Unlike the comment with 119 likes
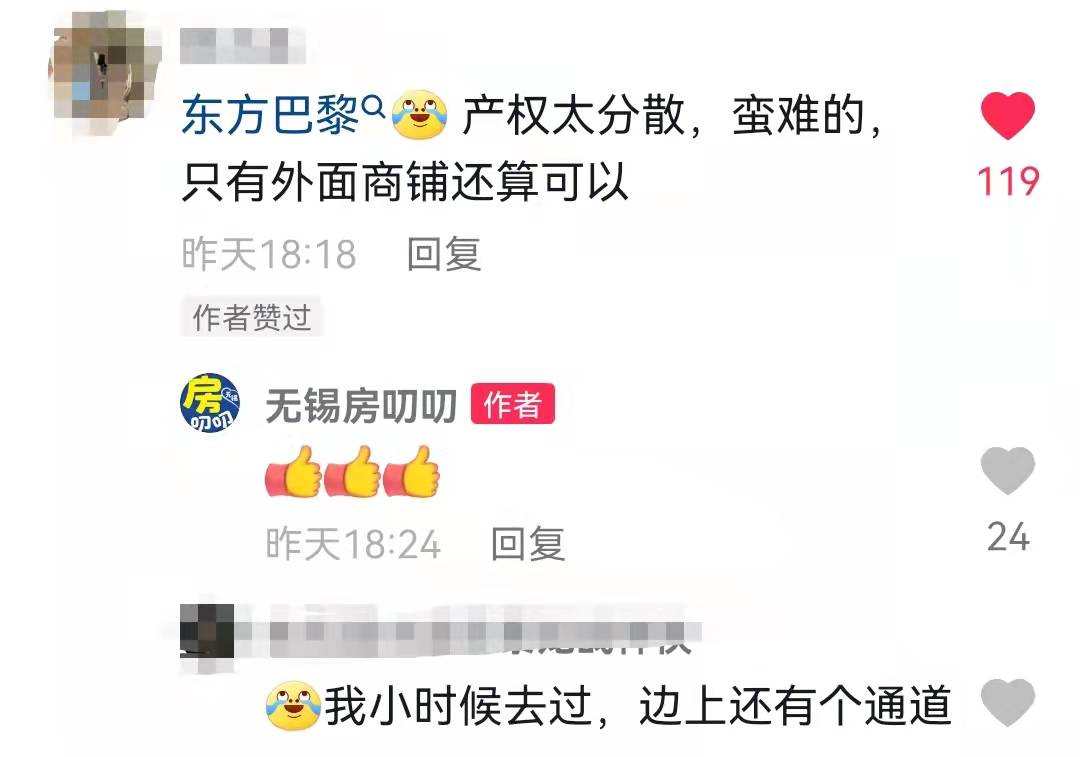Image resolution: width=1080 pixels, height=757 pixels. [1008, 116]
